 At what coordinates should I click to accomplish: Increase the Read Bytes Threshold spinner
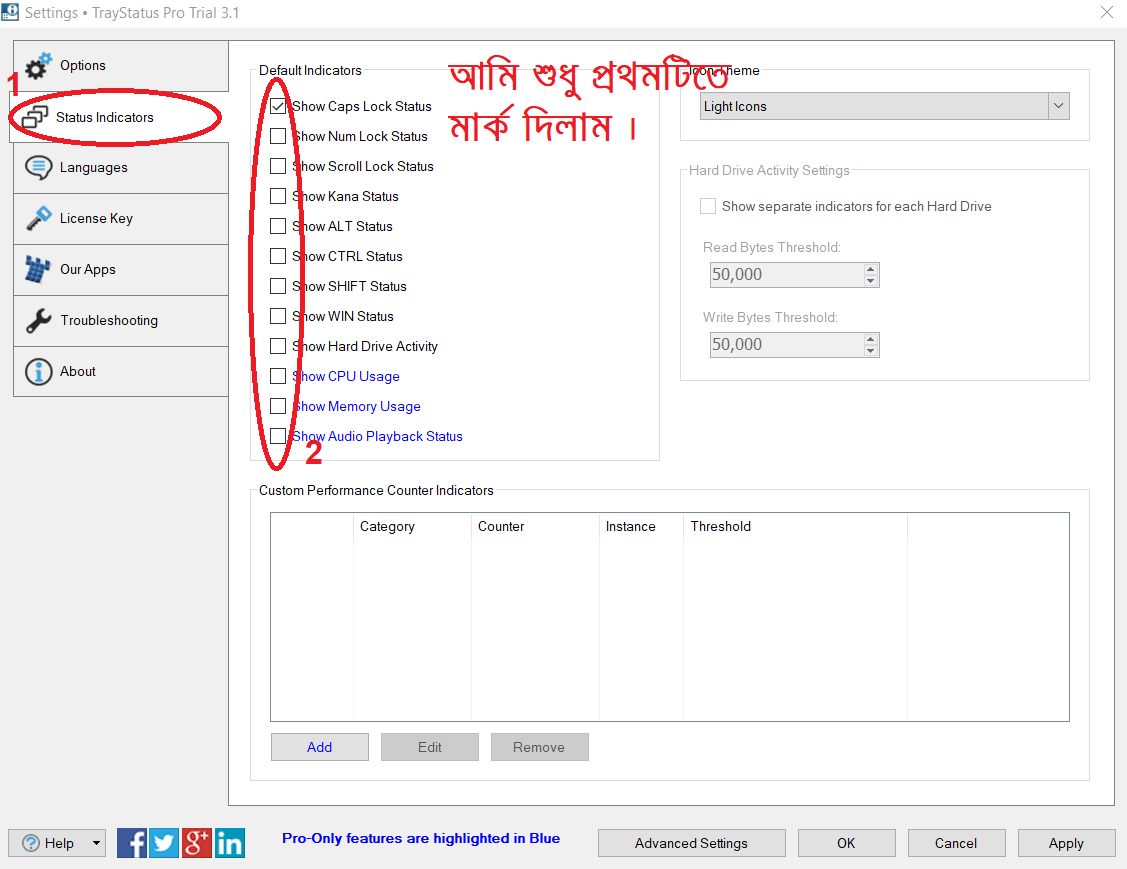(870, 269)
